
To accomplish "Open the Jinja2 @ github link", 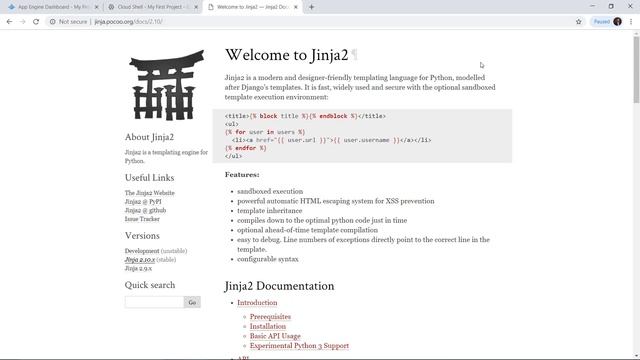I will pos(145,210).
